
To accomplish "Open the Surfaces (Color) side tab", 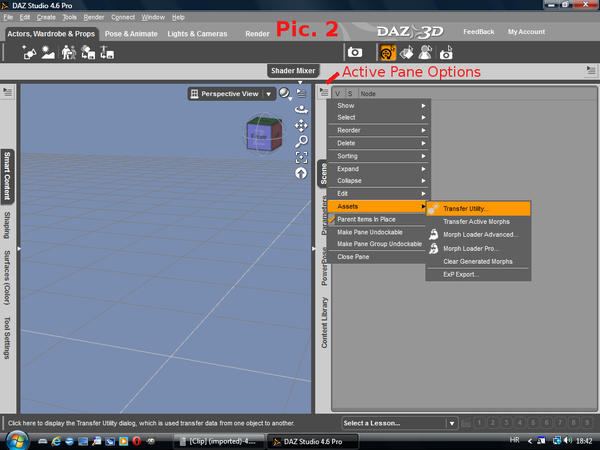I will point(7,278).
